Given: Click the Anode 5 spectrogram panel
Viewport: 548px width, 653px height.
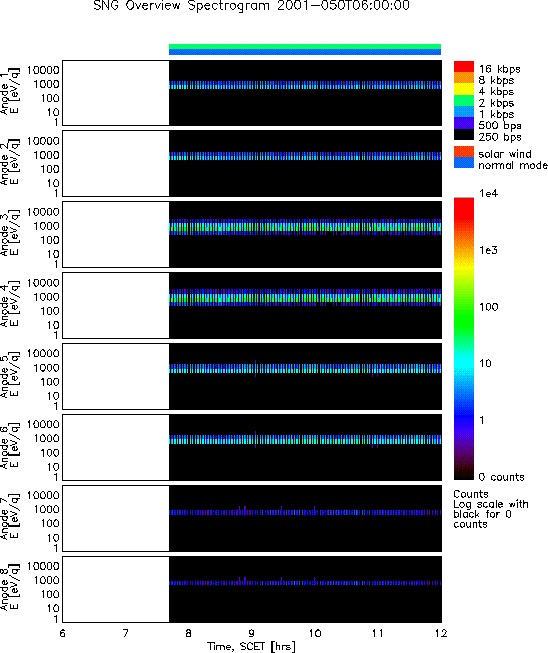Looking at the screenshot, I should (x=252, y=376).
